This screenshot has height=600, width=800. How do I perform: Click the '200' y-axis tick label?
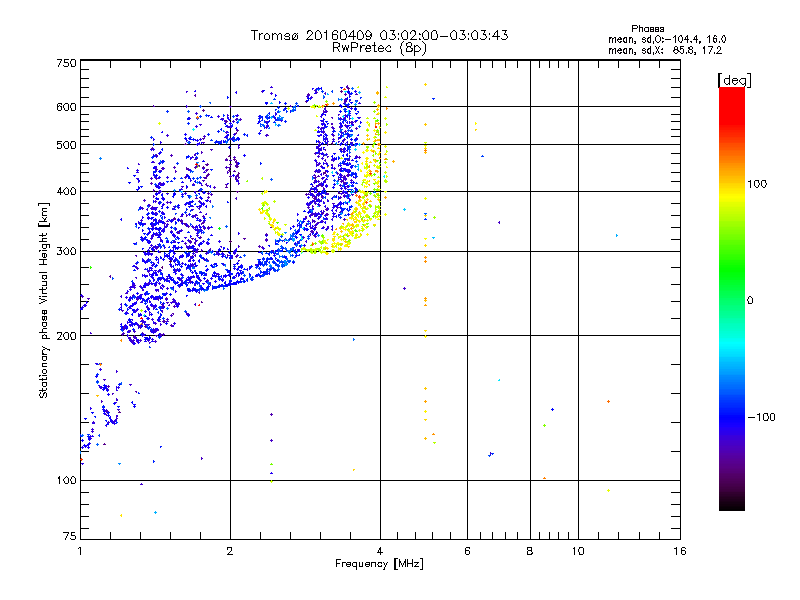[66, 336]
